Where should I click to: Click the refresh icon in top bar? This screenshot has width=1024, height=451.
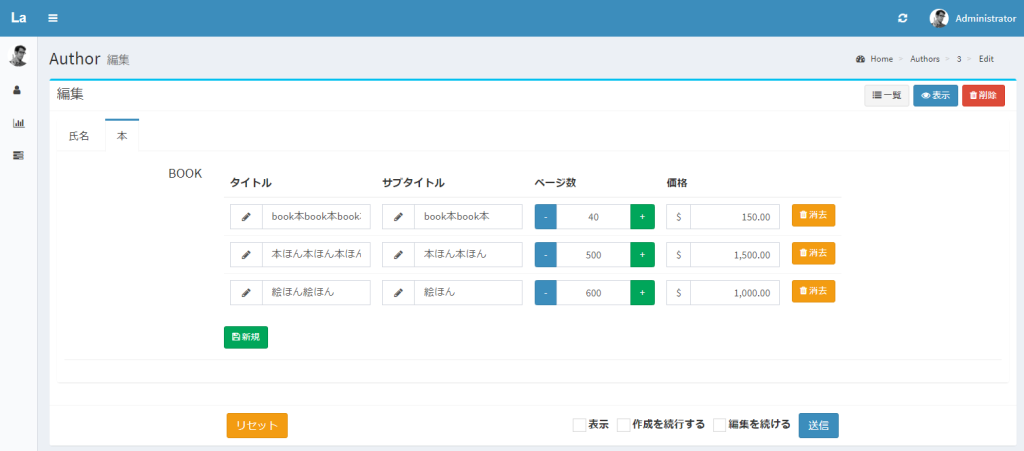(903, 18)
